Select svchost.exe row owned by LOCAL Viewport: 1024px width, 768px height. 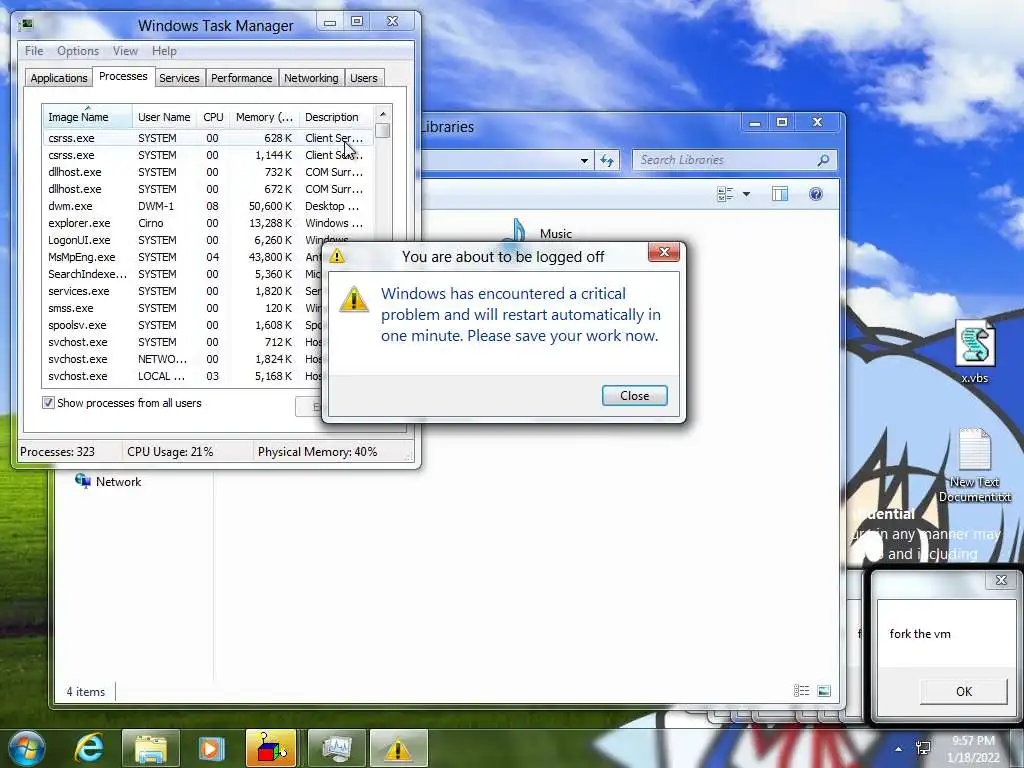(183, 376)
